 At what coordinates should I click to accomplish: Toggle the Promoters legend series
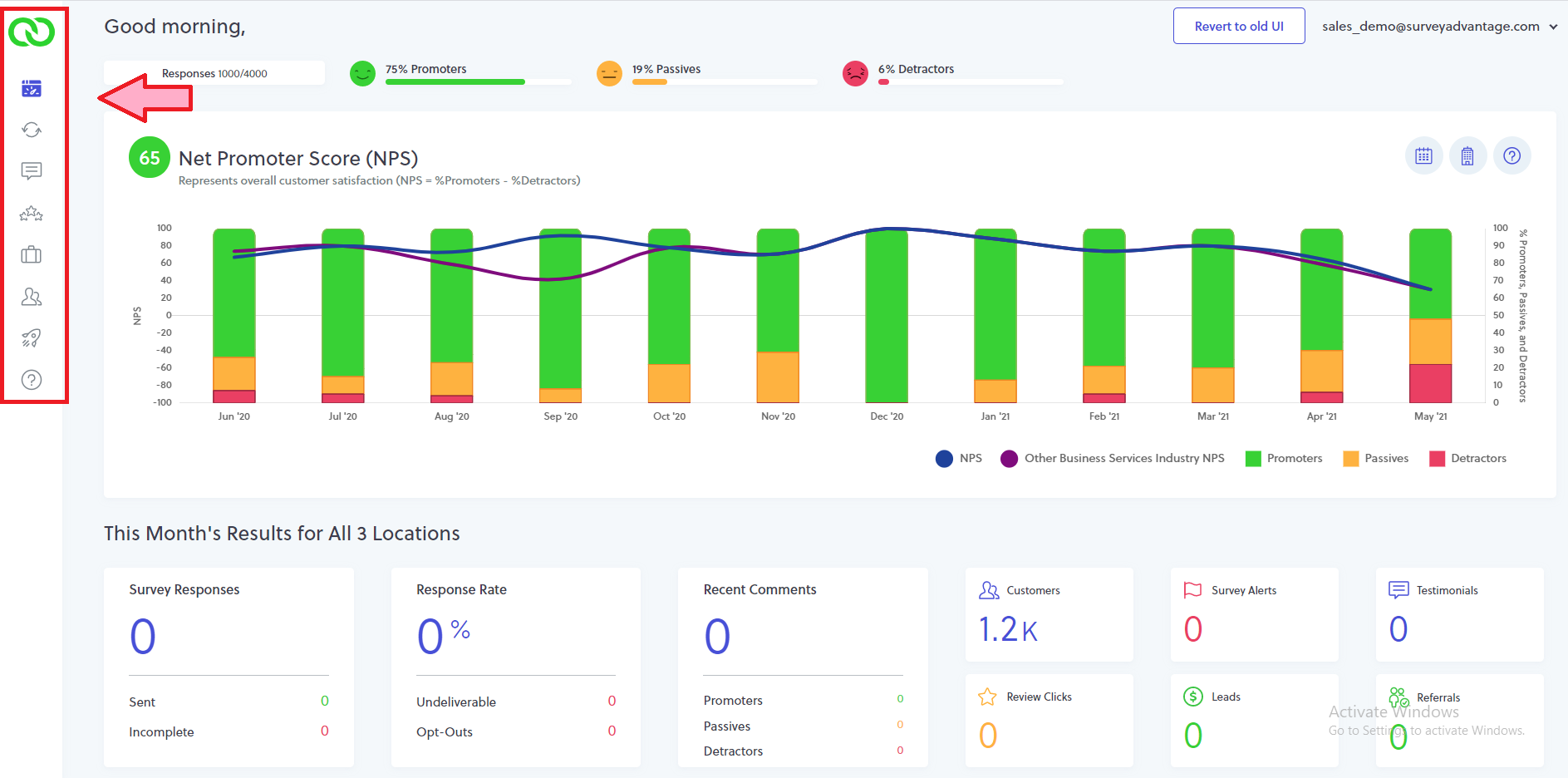[1284, 459]
